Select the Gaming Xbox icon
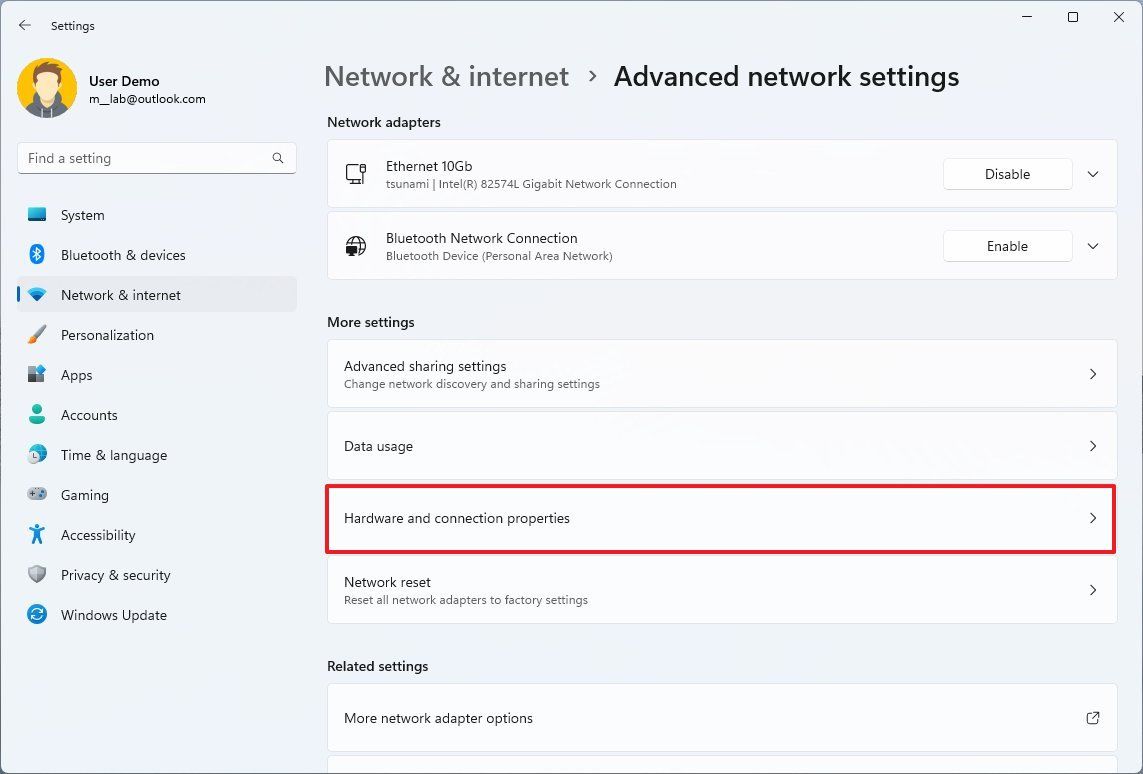 [36, 495]
